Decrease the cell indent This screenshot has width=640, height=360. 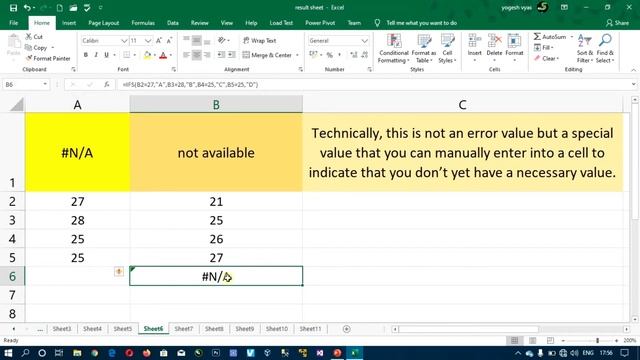click(221, 55)
